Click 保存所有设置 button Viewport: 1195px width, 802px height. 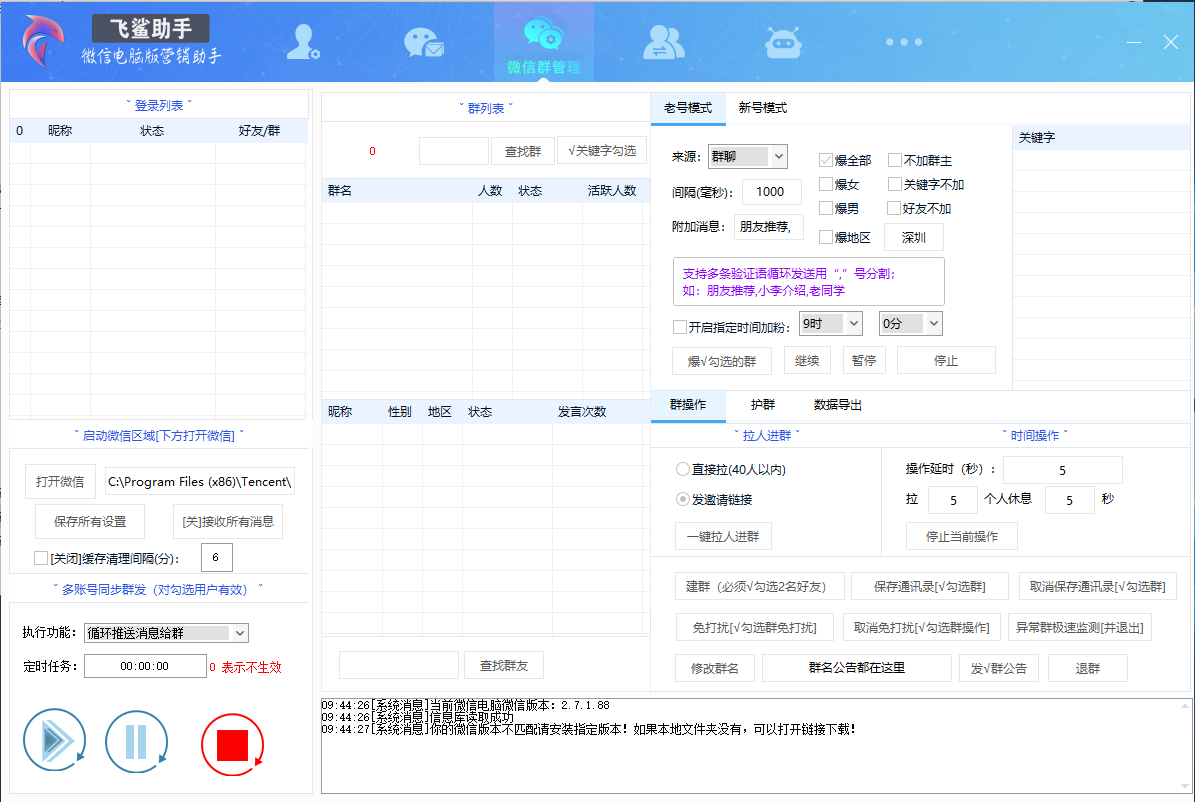click(90, 521)
